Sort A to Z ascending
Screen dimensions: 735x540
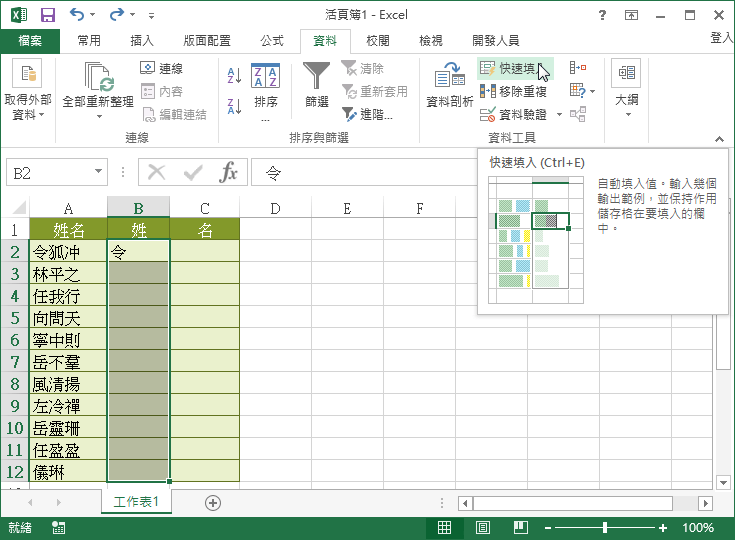[x=234, y=75]
